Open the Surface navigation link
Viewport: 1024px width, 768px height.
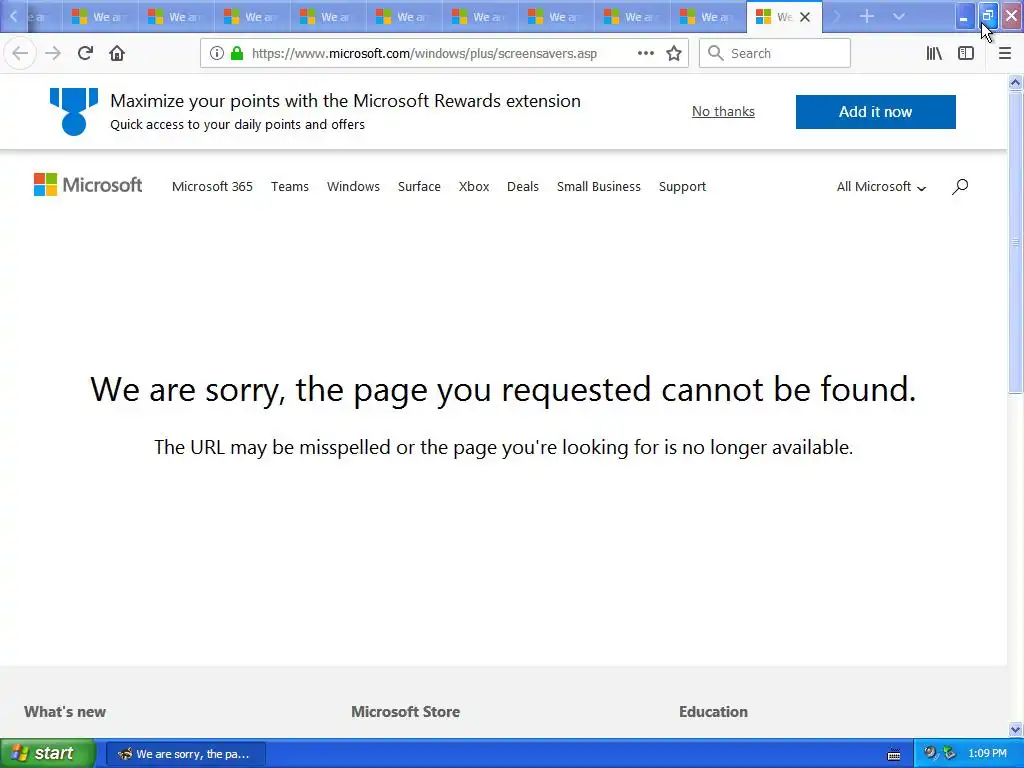pyautogui.click(x=419, y=187)
